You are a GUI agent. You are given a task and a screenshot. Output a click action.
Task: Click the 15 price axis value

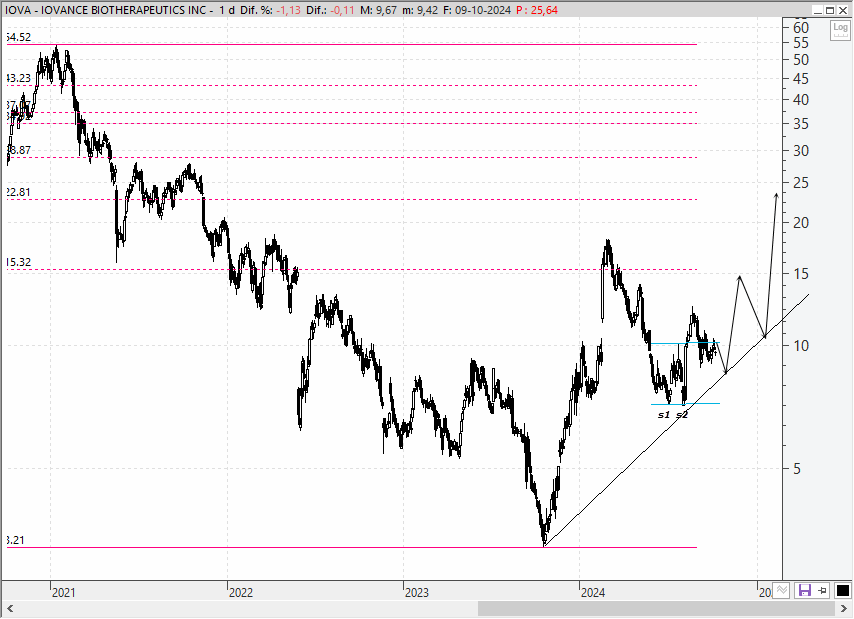tap(801, 273)
